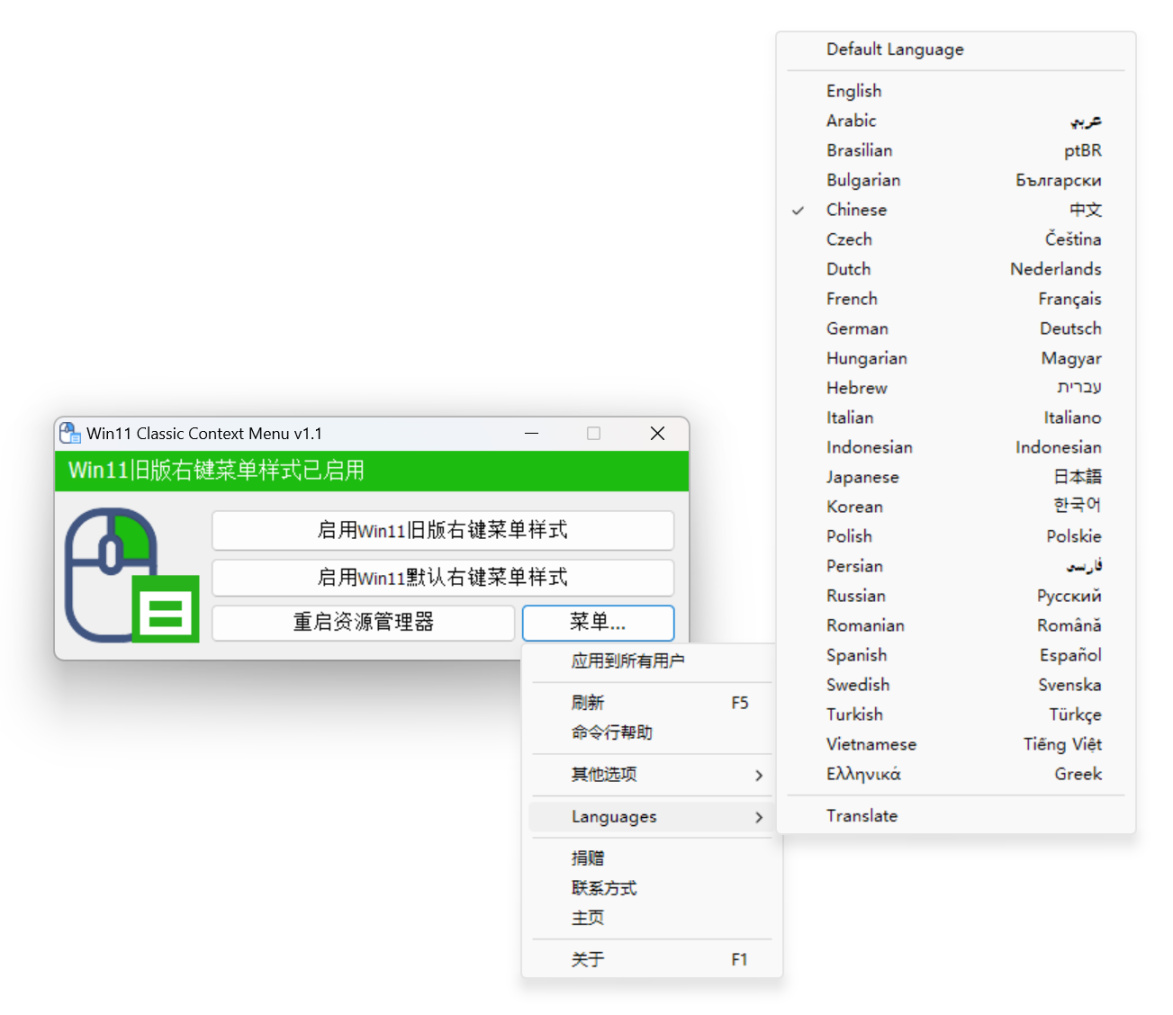Select Vietnamese language
This screenshot has width=1173, height=1015.
pyautogui.click(x=955, y=744)
